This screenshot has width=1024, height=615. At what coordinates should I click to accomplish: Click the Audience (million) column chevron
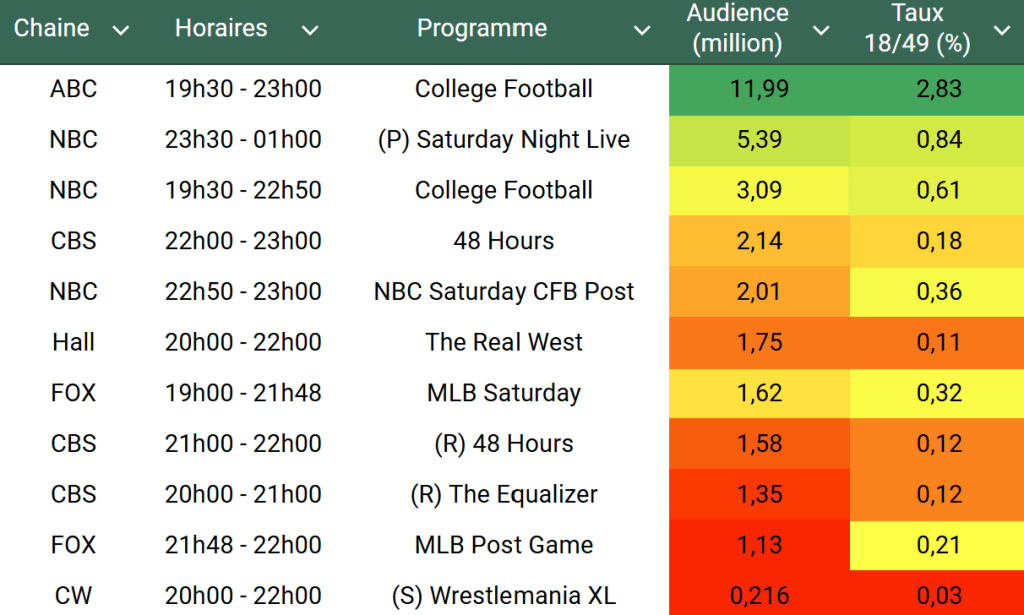[821, 30]
